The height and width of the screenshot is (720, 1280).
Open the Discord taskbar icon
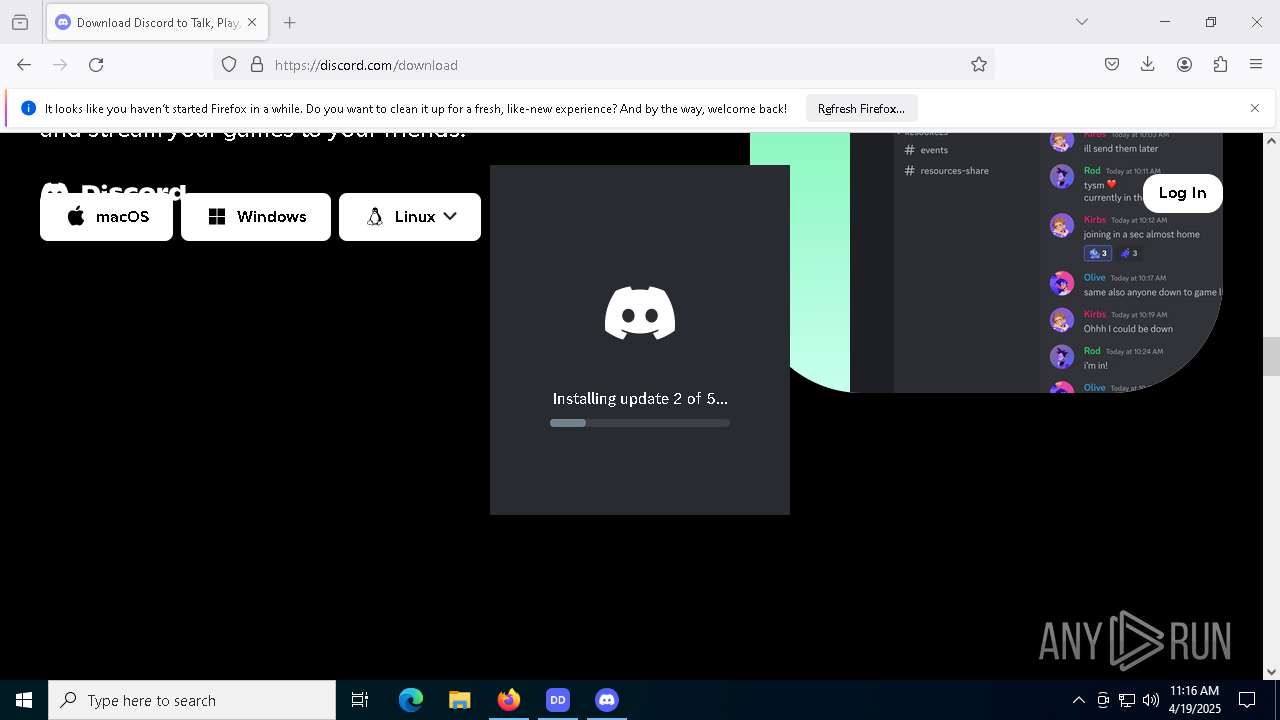coord(607,700)
